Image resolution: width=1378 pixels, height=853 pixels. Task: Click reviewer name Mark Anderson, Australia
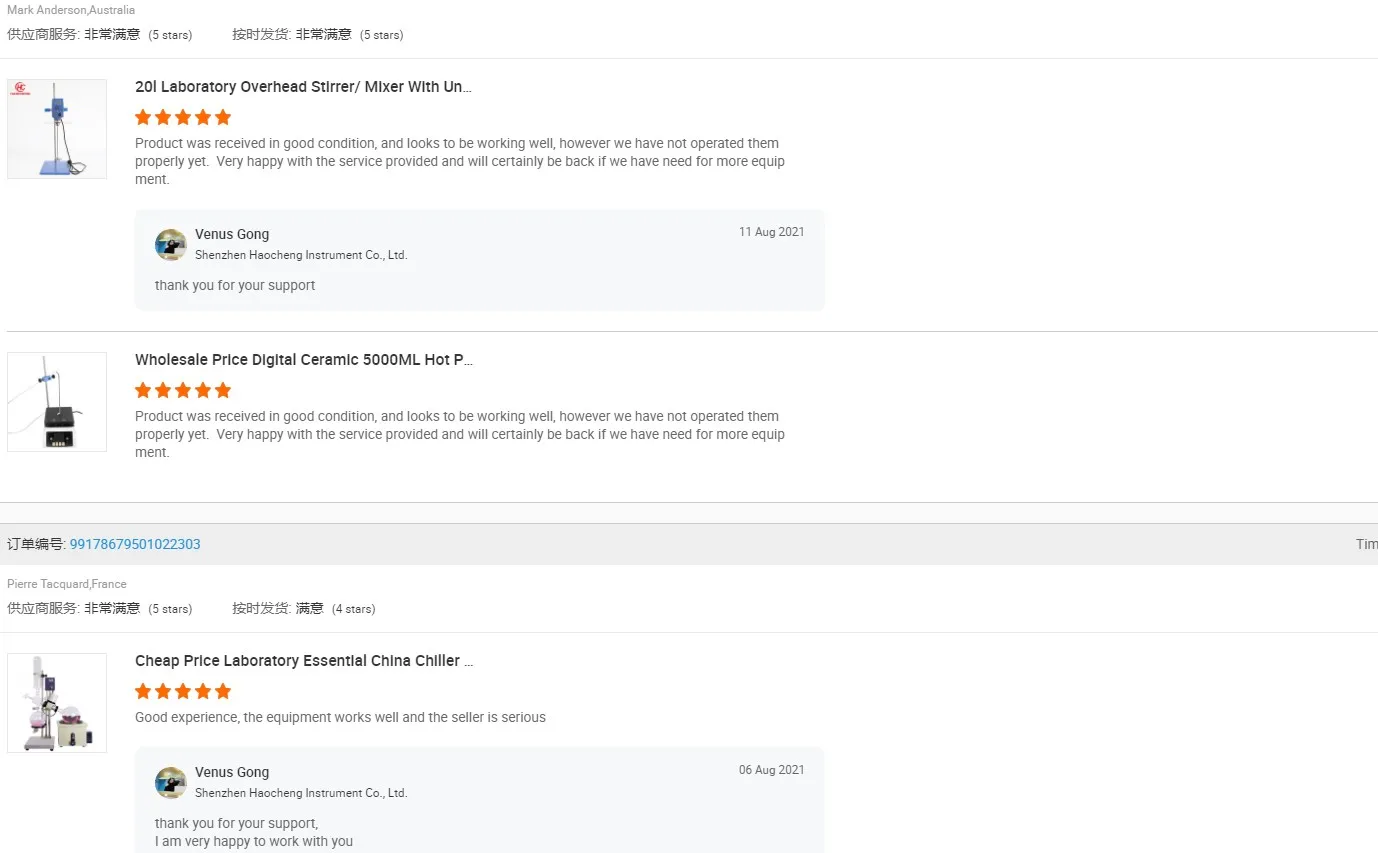pyautogui.click(x=71, y=10)
